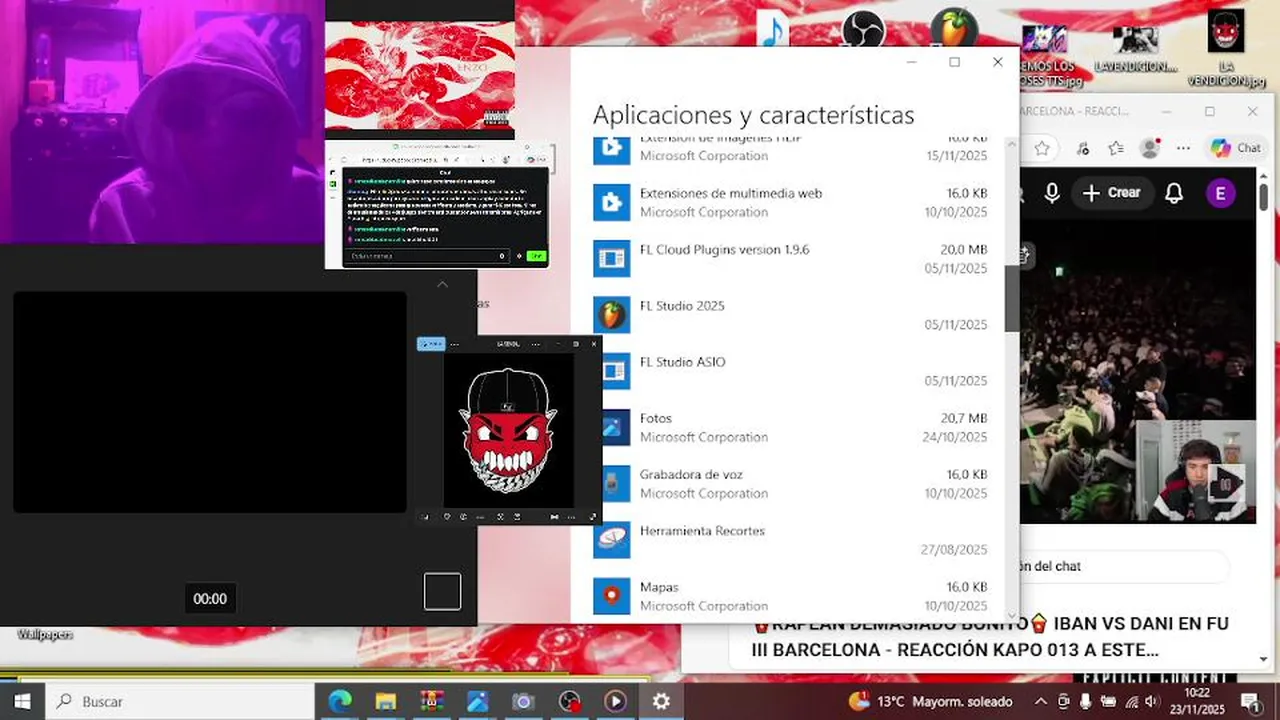Screen dimensions: 1280x720
Task: Click YouTube voice search microphone icon
Action: [x=1052, y=193]
